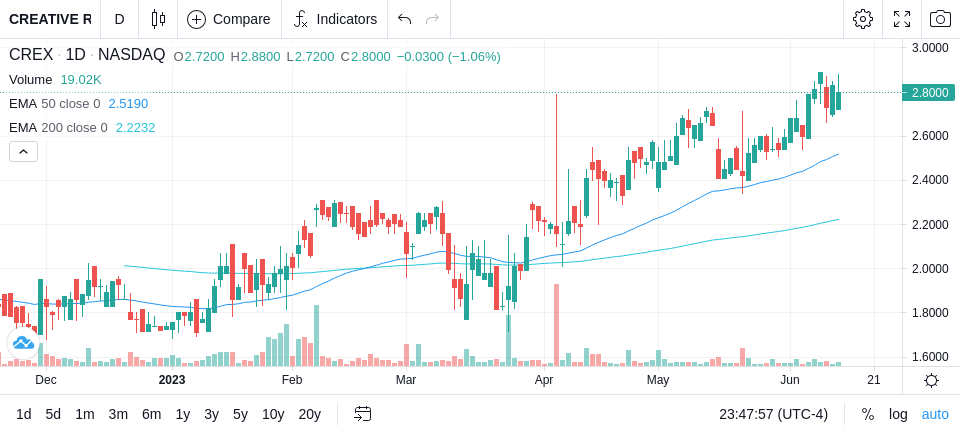Toggle percent scale mode

click(868, 414)
